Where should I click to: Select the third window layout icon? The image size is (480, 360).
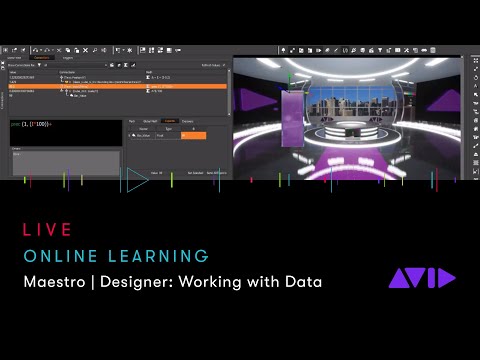tap(160, 50)
